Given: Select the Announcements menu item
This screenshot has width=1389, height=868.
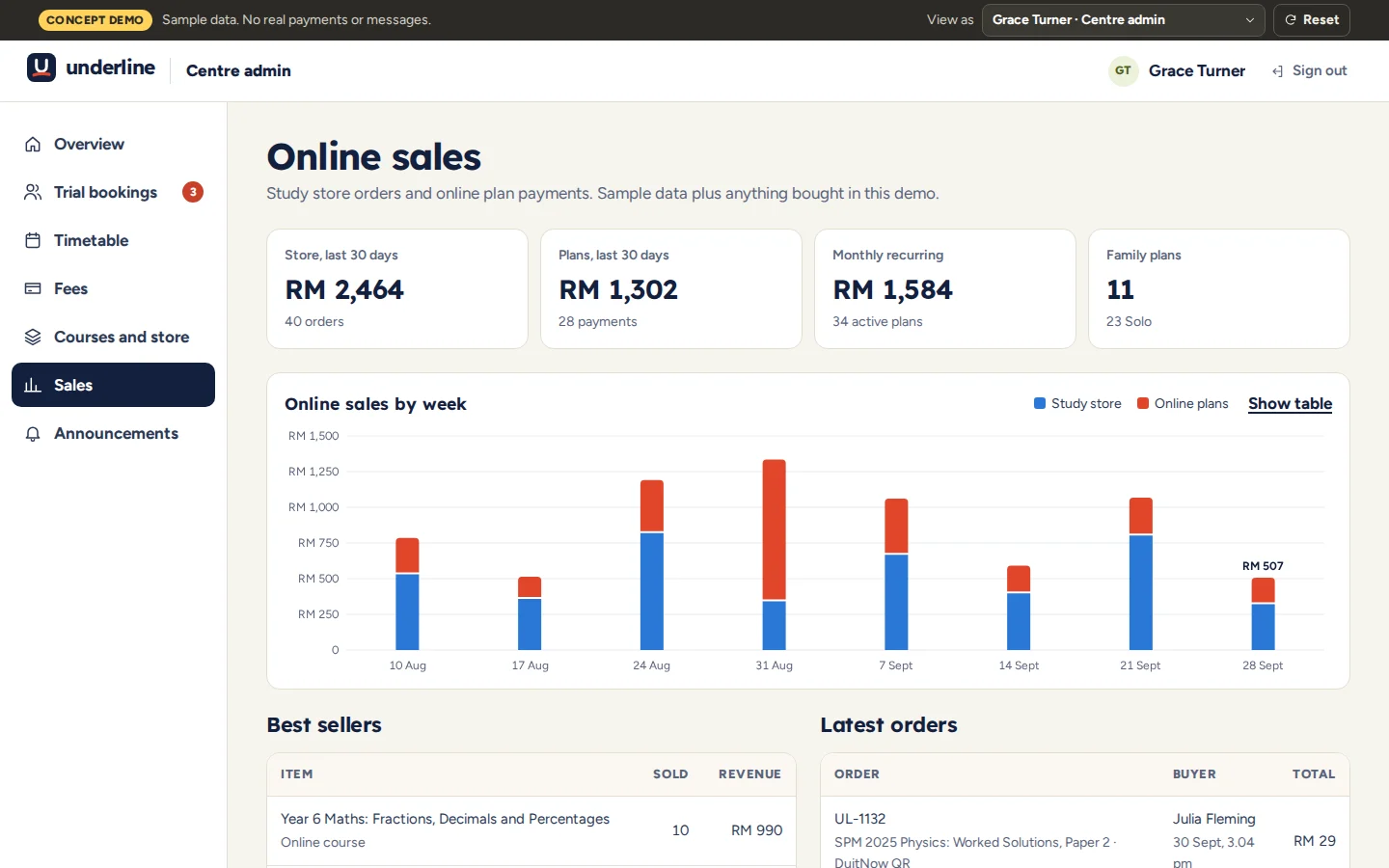Looking at the screenshot, I should tap(113, 433).
